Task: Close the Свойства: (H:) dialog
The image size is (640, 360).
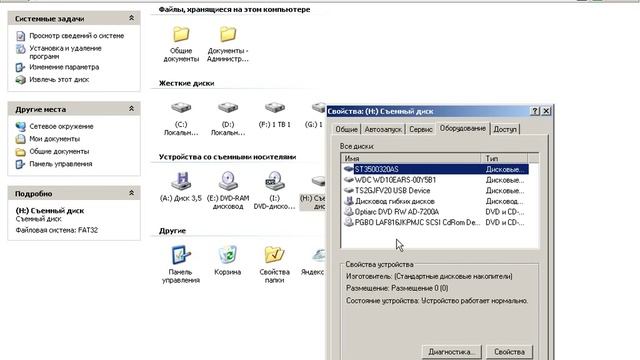Action: pyautogui.click(x=546, y=111)
